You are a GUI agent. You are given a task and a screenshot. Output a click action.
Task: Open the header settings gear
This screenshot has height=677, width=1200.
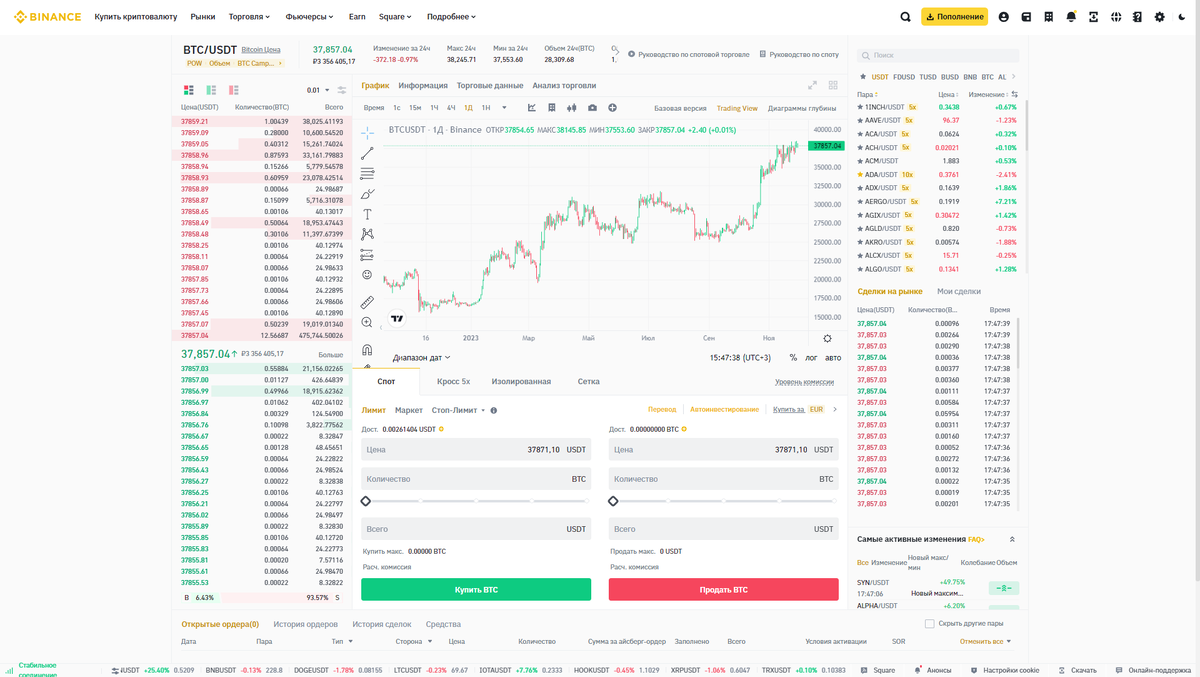click(1160, 17)
